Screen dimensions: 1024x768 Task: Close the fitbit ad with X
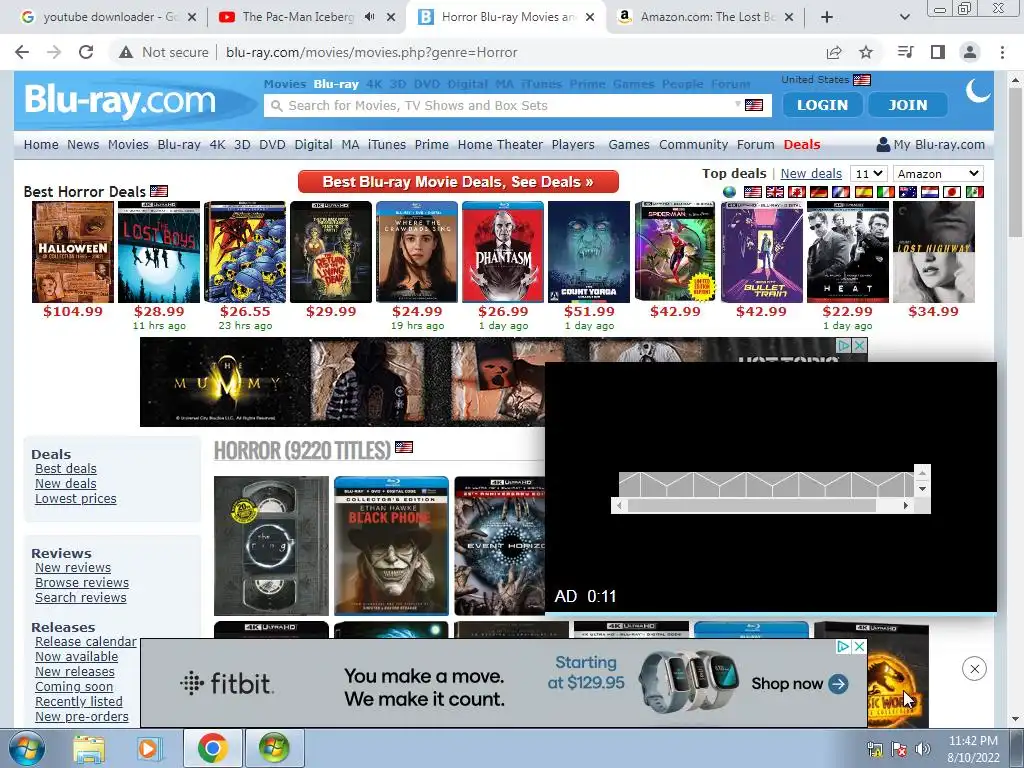tap(859, 647)
